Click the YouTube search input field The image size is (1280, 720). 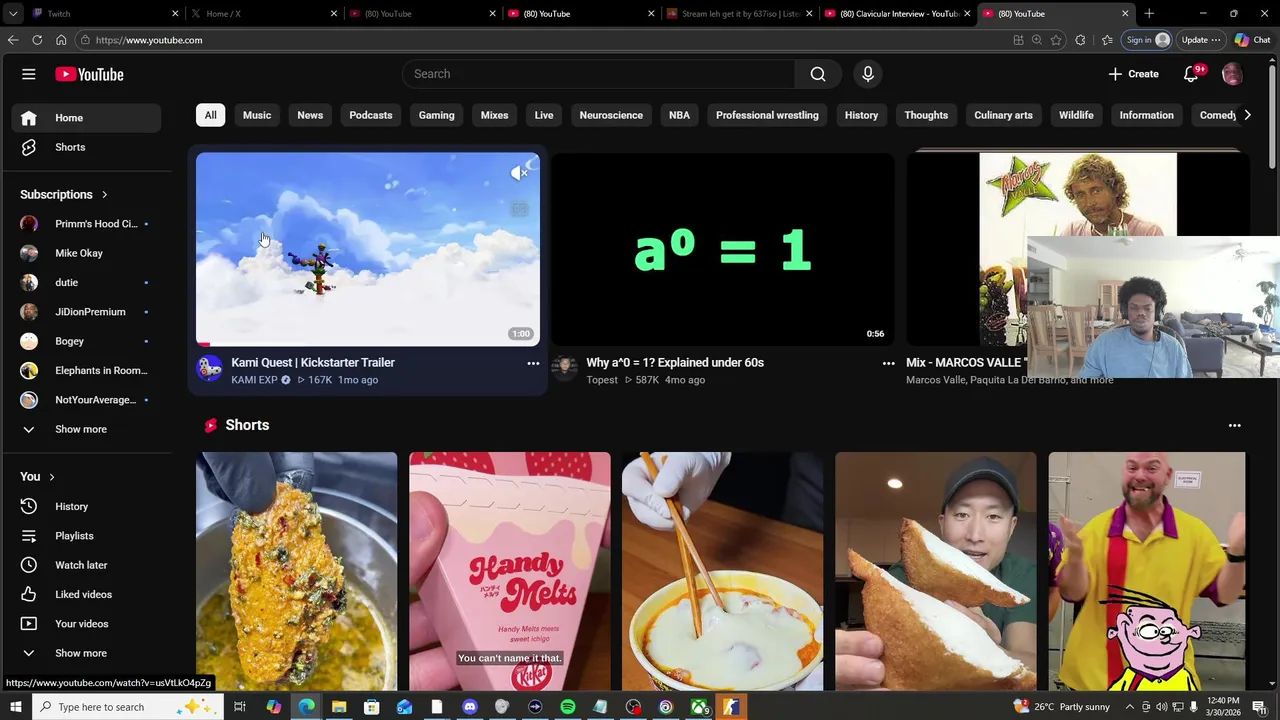[599, 74]
